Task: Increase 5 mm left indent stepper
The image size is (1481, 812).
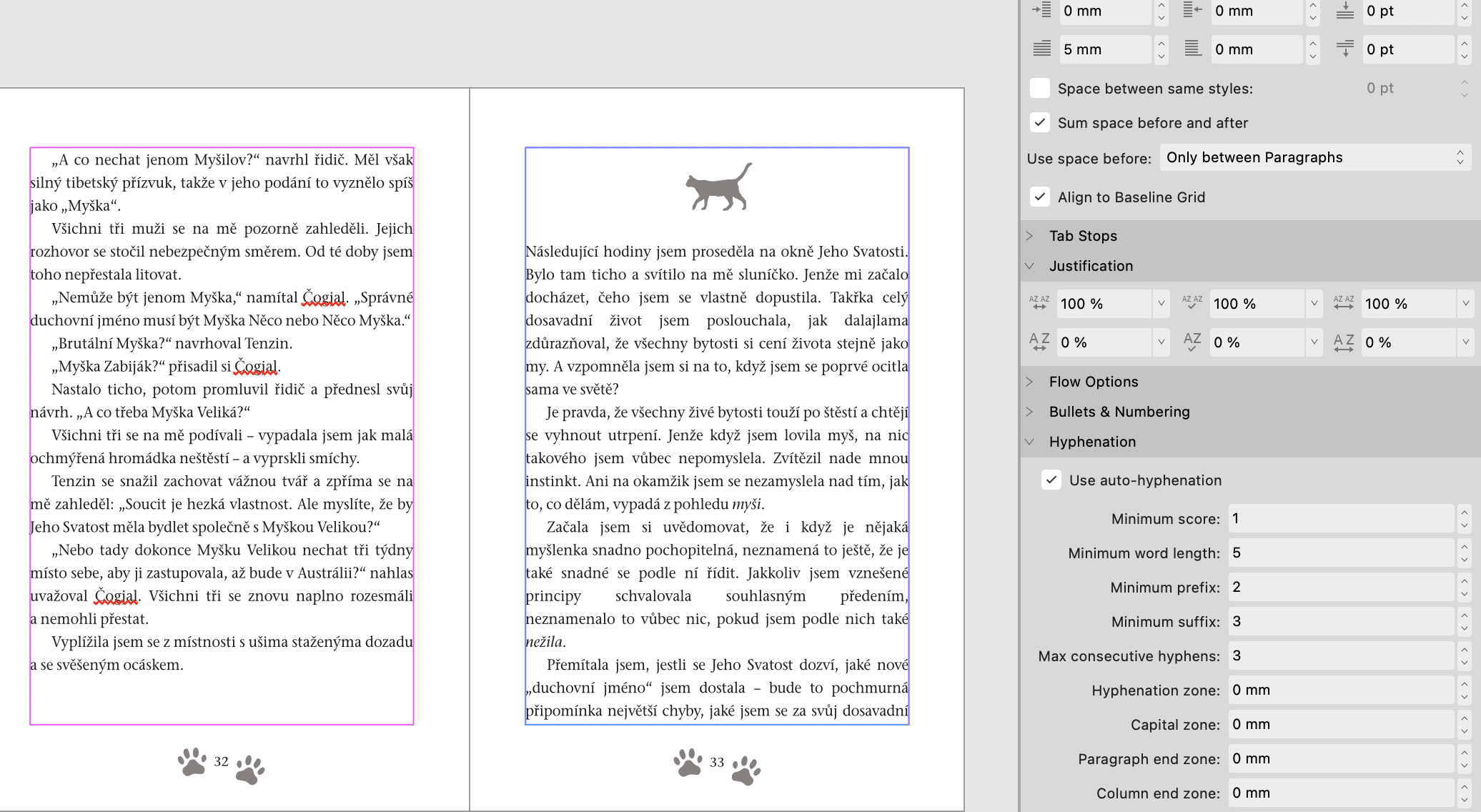Action: [x=1161, y=42]
